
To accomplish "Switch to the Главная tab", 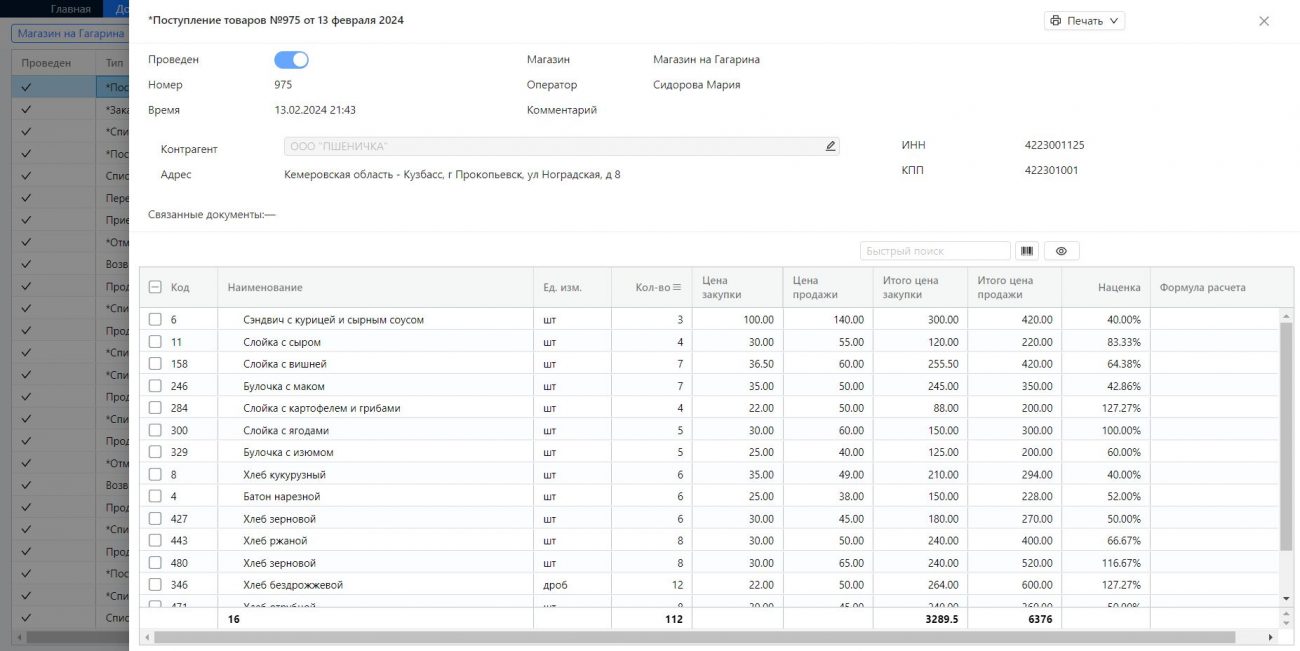I will [x=70, y=9].
